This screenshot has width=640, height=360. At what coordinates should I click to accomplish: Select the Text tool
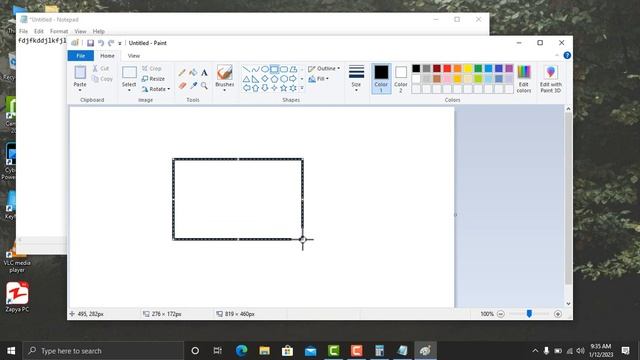pos(204,73)
